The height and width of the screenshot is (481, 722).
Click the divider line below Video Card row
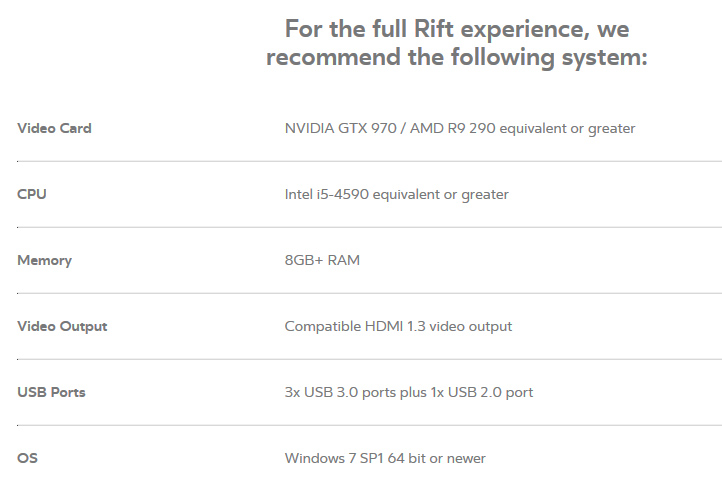tap(369, 161)
